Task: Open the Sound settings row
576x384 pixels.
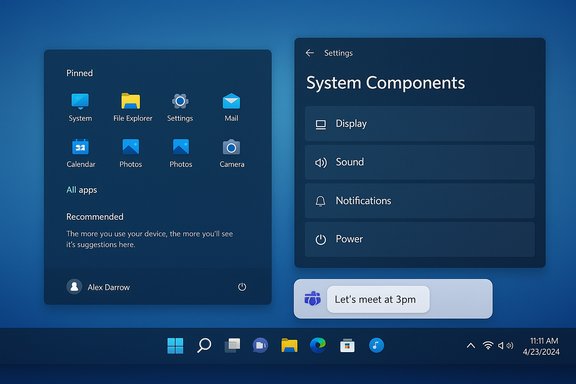Action: (420, 162)
